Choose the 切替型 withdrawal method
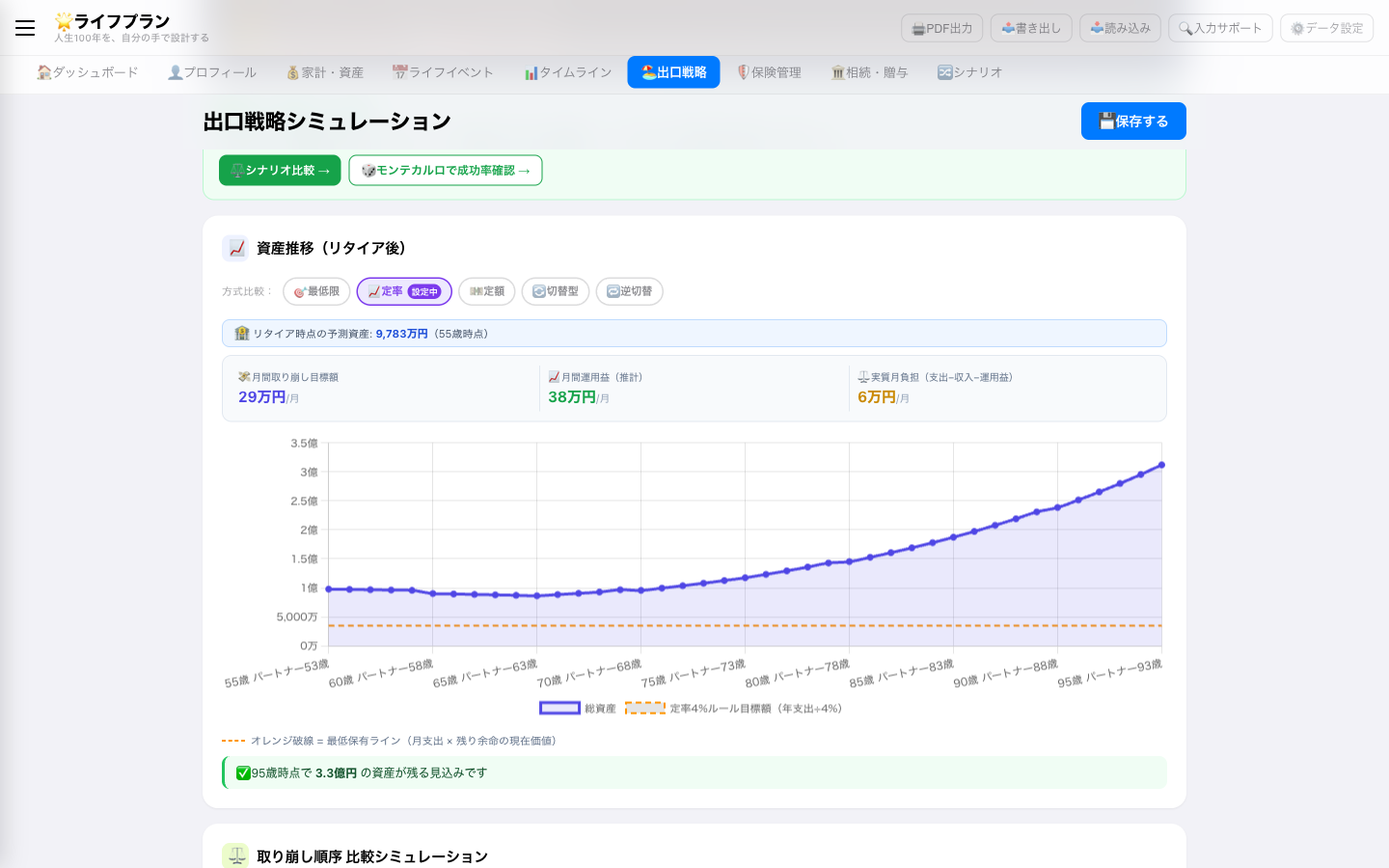 tap(555, 291)
